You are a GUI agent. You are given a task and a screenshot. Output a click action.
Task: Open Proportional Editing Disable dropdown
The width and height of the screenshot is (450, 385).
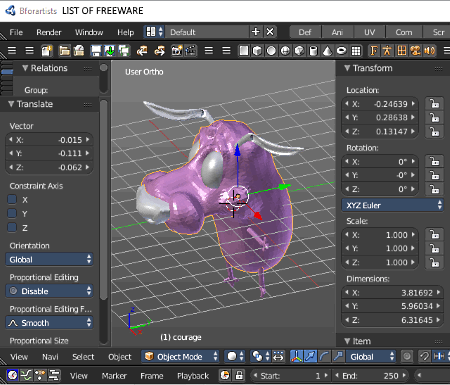click(x=49, y=291)
